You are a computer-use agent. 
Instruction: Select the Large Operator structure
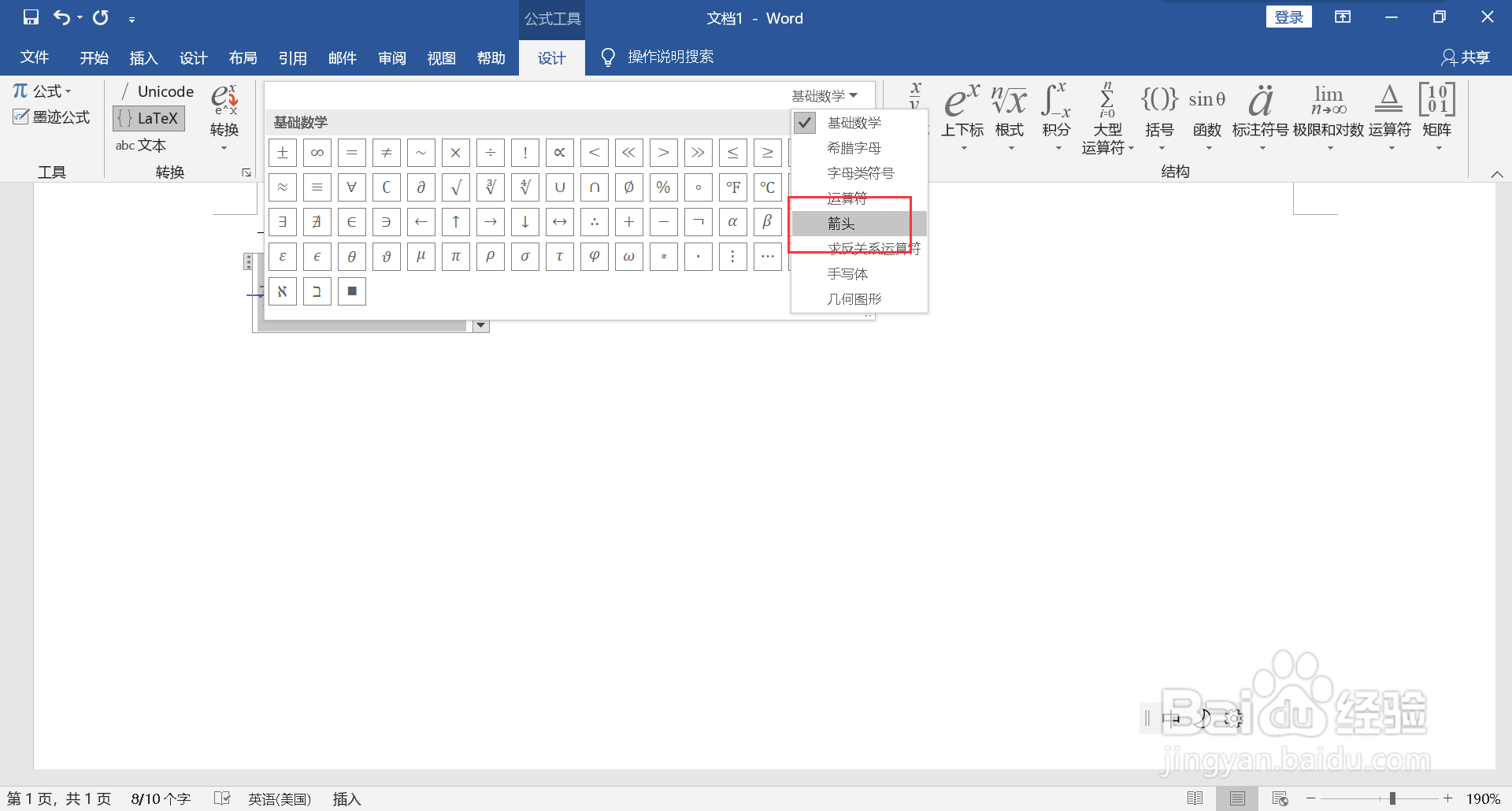point(1106,110)
